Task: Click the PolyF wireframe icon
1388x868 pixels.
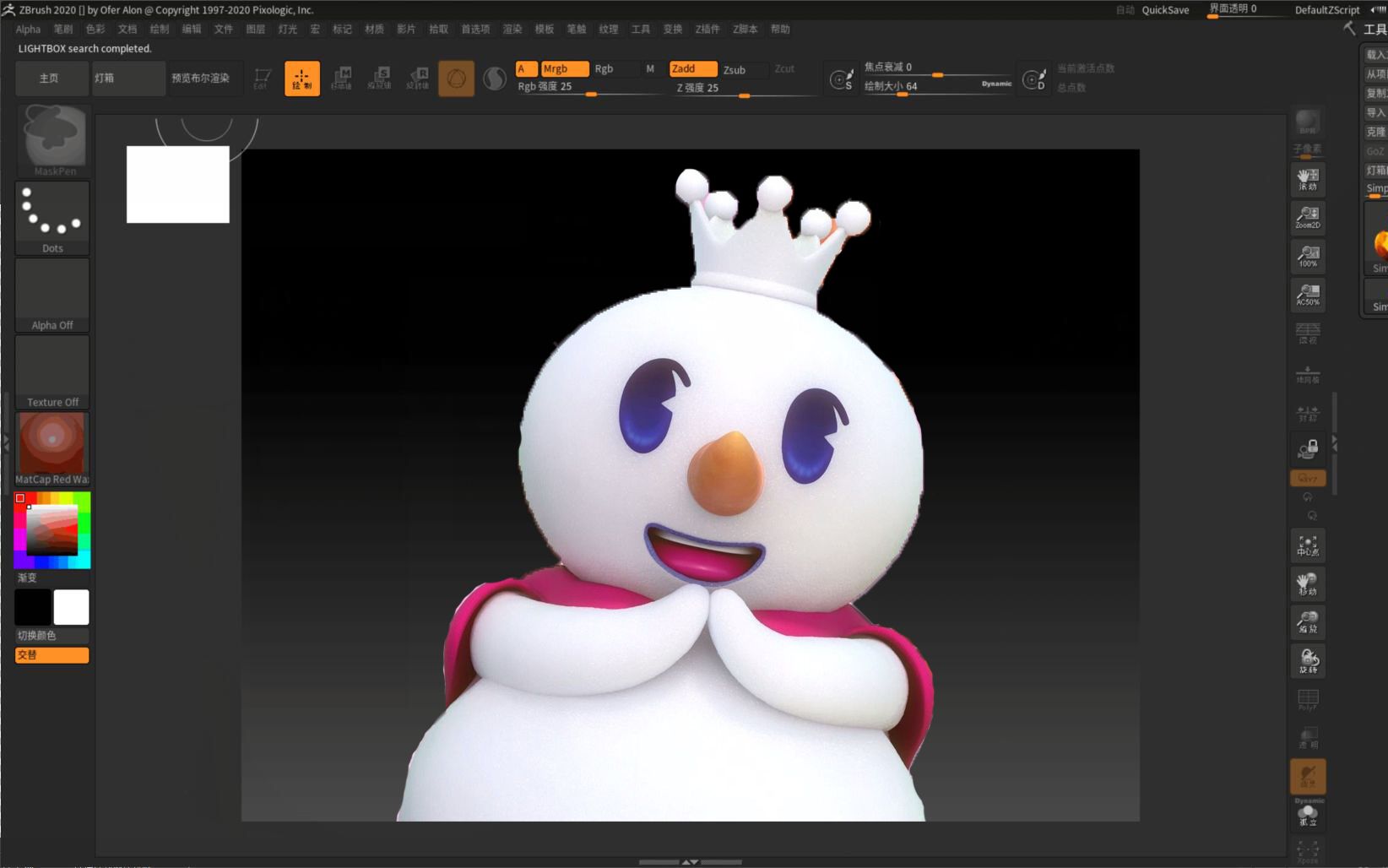Action: 1308,699
